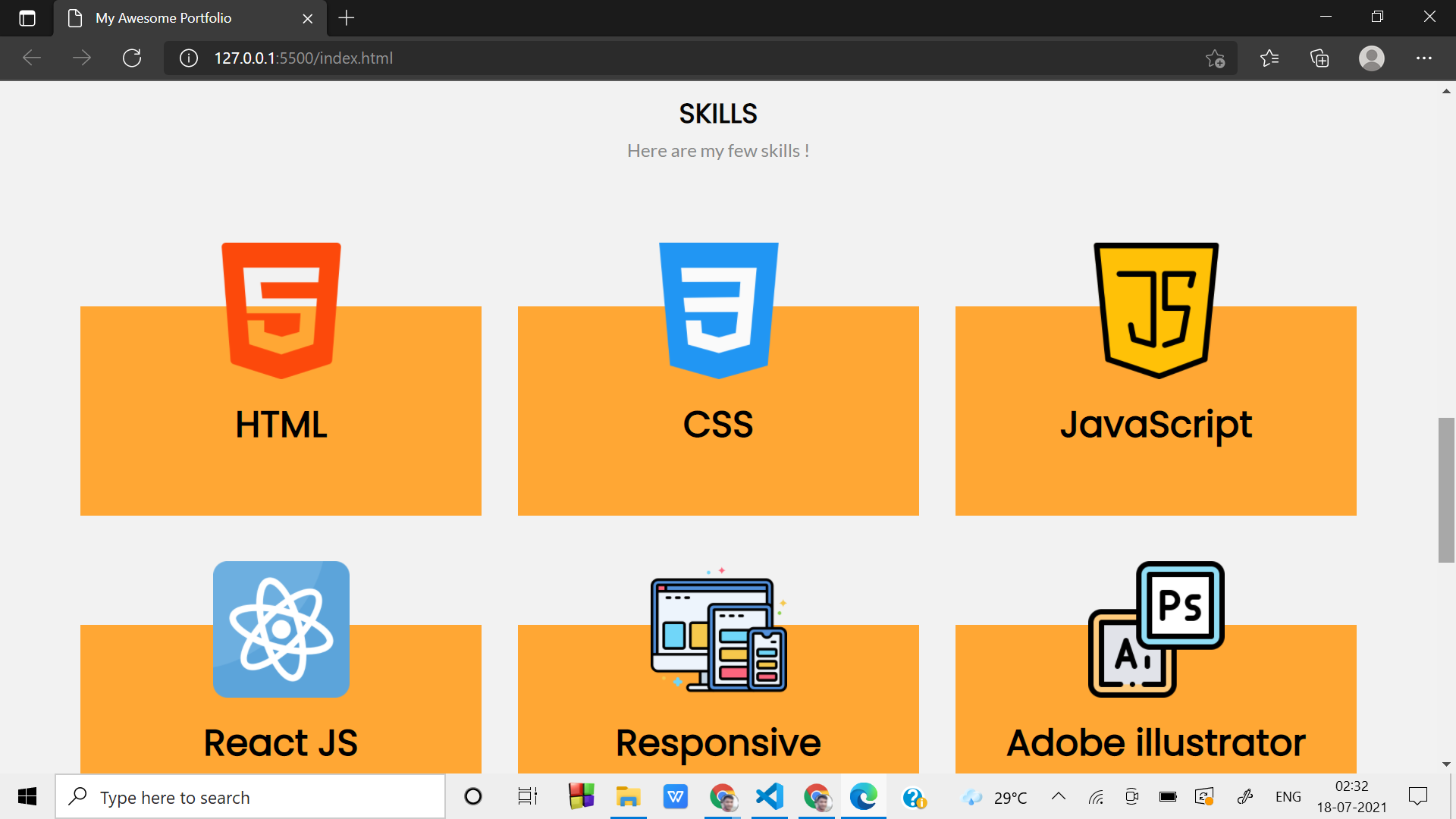Open notifications action center
Image resolution: width=1456 pixels, height=819 pixels.
coord(1418,797)
